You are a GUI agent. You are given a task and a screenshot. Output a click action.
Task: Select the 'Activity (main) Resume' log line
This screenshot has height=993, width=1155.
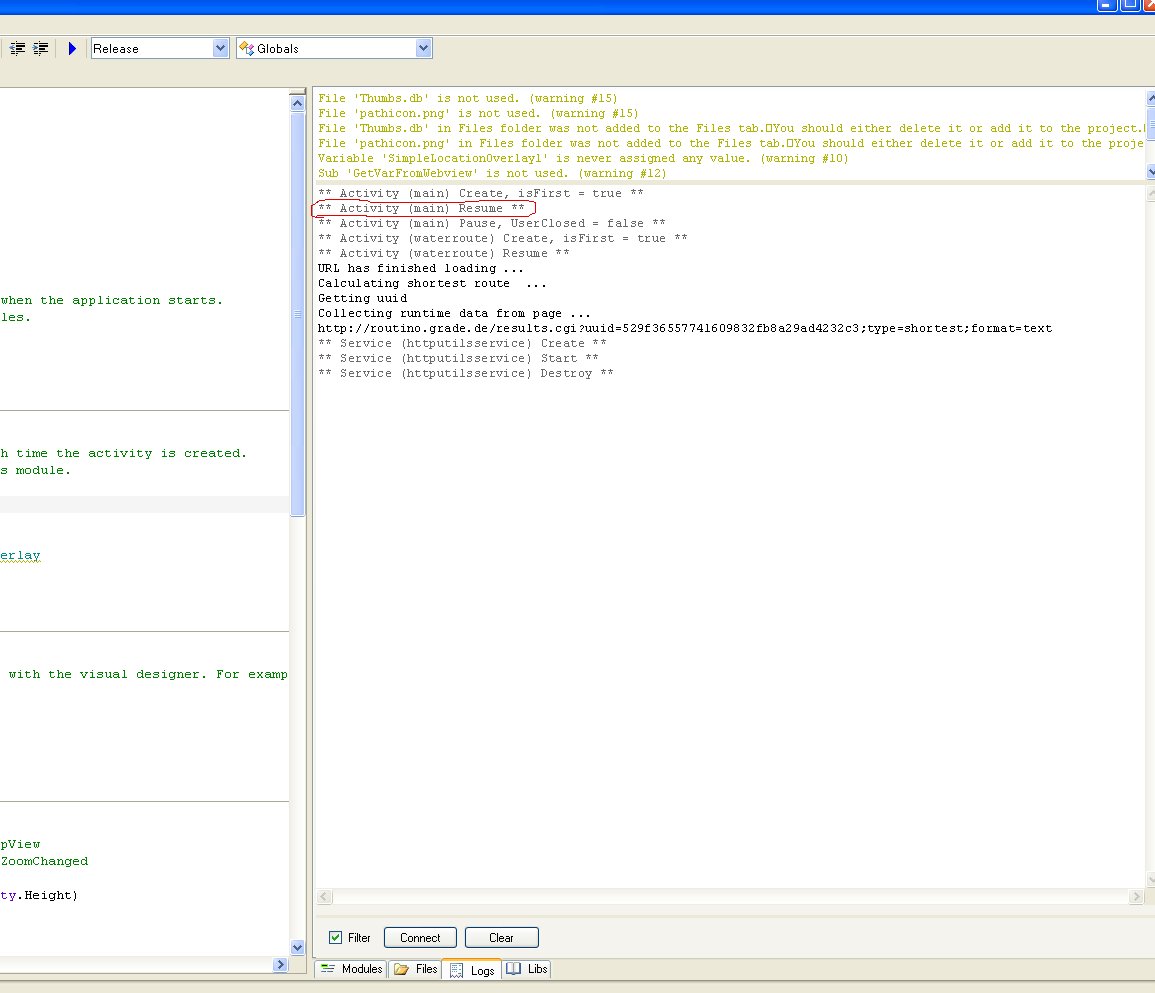(421, 208)
